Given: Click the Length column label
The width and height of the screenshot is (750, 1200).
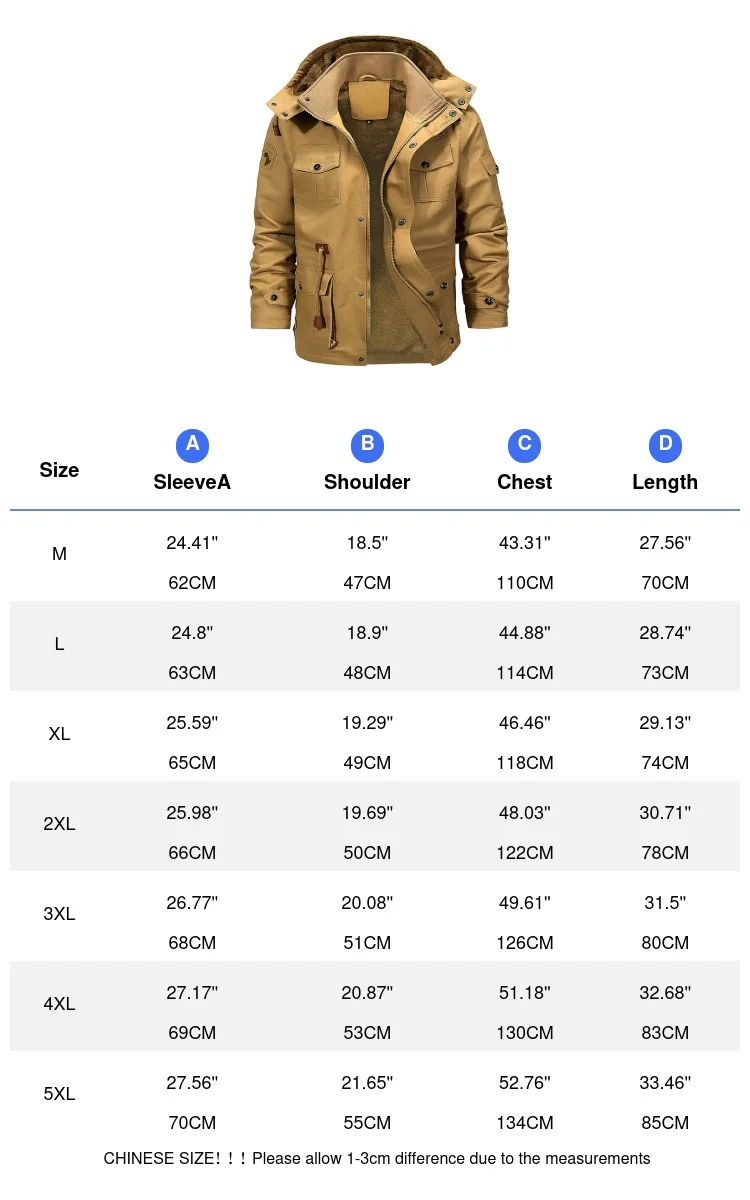Looking at the screenshot, I should pyautogui.click(x=665, y=482).
